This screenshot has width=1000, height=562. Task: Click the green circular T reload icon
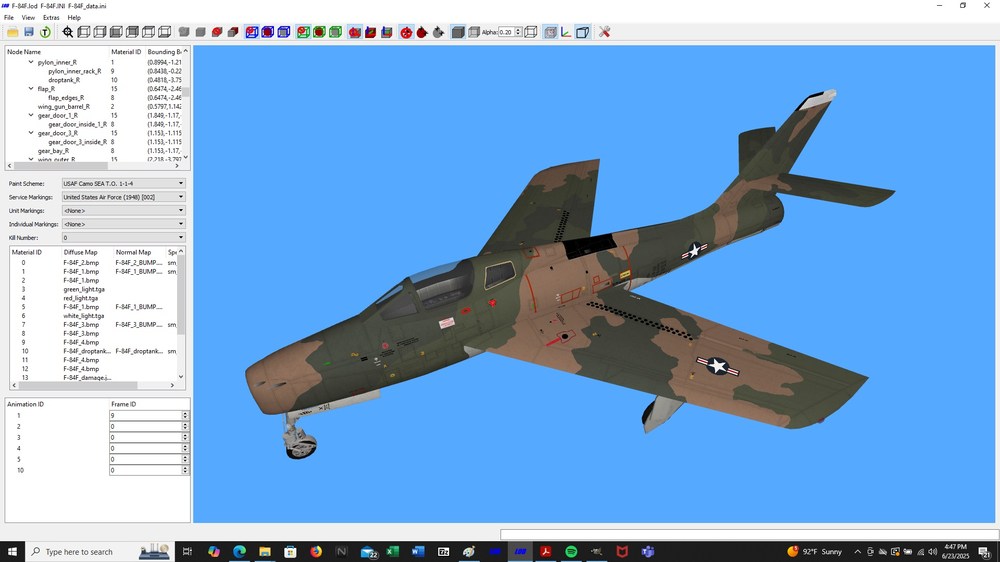coord(45,32)
